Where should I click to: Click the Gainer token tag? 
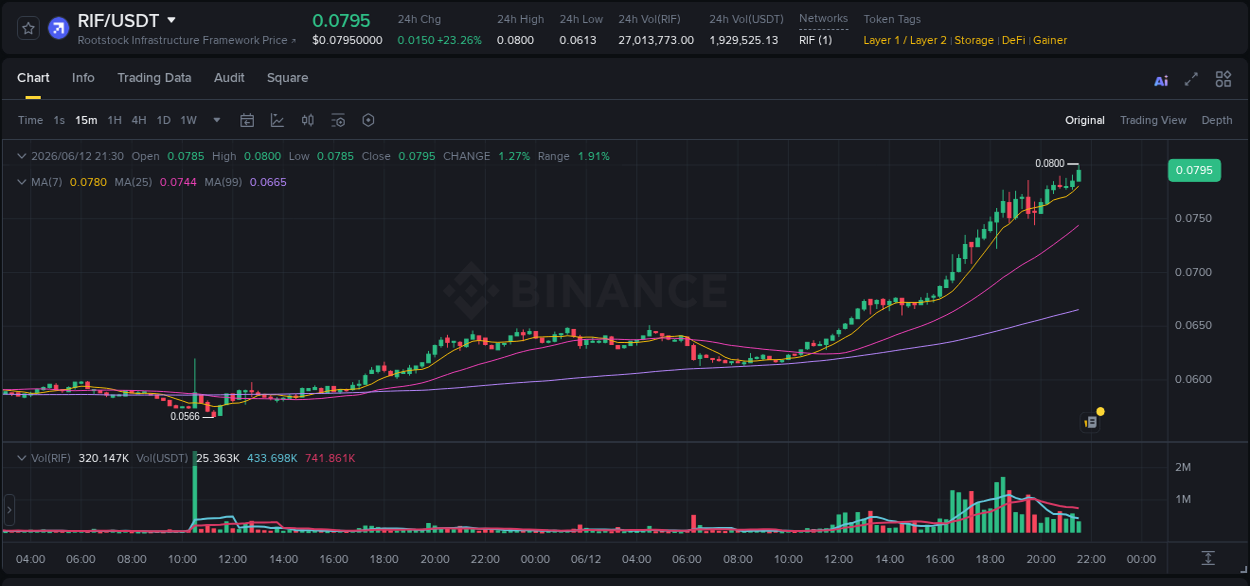click(x=1050, y=40)
